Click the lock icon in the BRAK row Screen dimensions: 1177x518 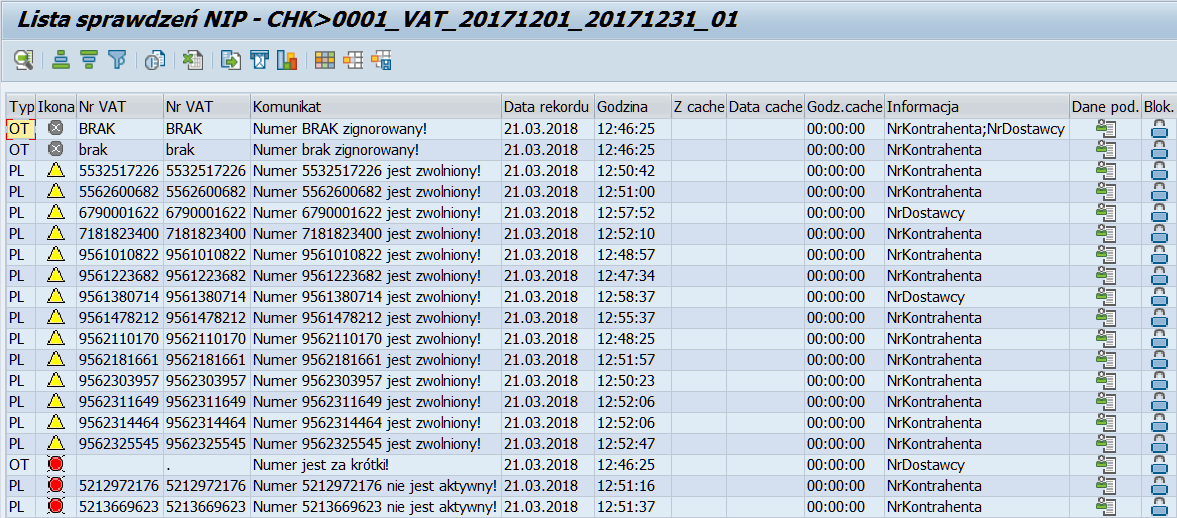[1159, 129]
